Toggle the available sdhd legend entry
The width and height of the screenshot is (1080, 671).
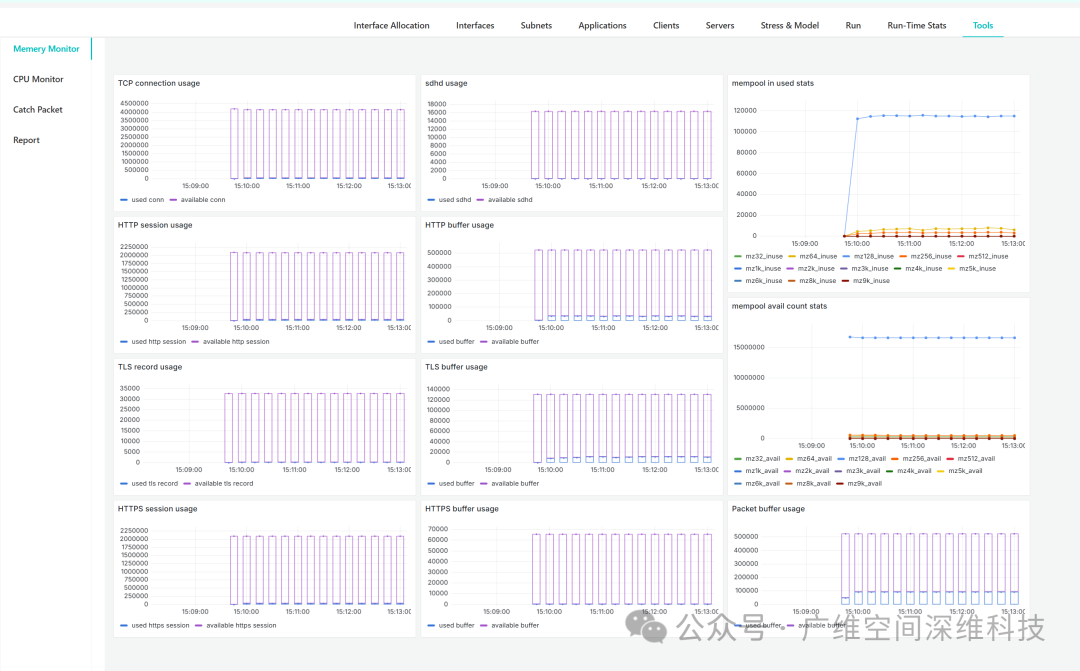pos(504,200)
